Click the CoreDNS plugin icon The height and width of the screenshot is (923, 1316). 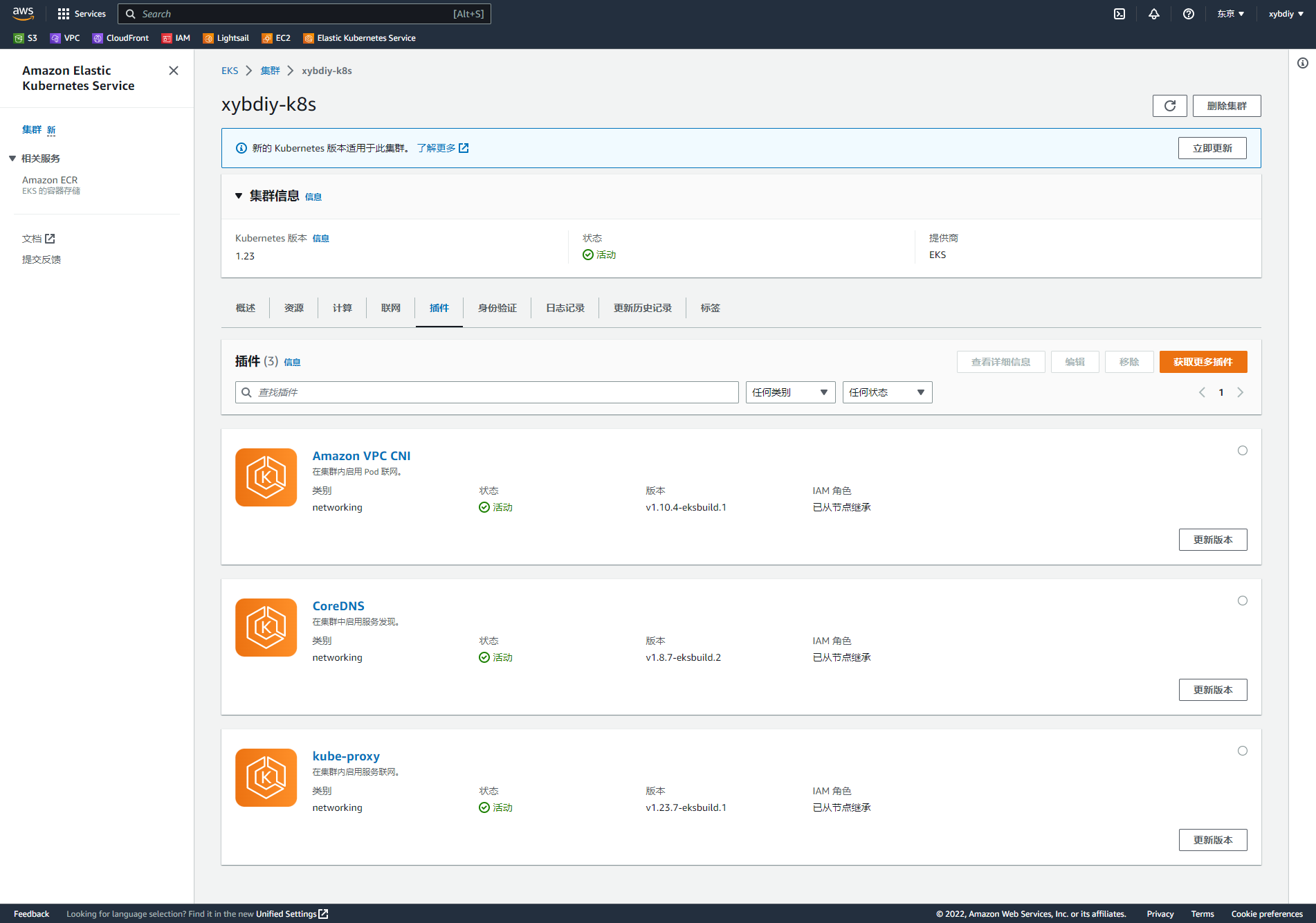click(266, 628)
